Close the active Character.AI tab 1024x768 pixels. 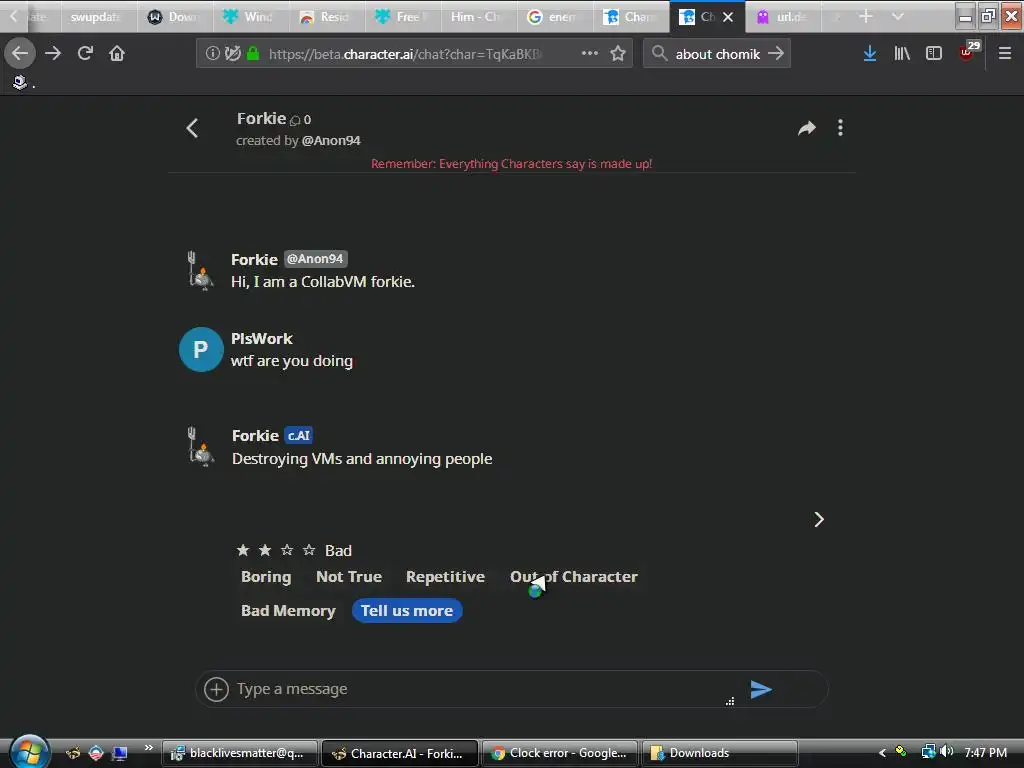pyautogui.click(x=728, y=17)
